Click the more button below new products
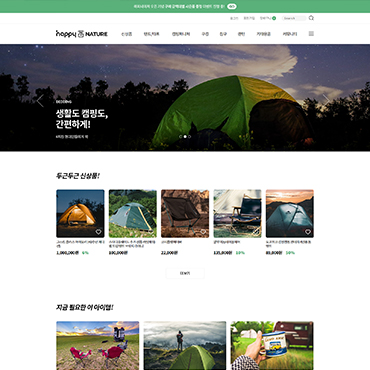This screenshot has width=370, height=370. pyautogui.click(x=185, y=273)
